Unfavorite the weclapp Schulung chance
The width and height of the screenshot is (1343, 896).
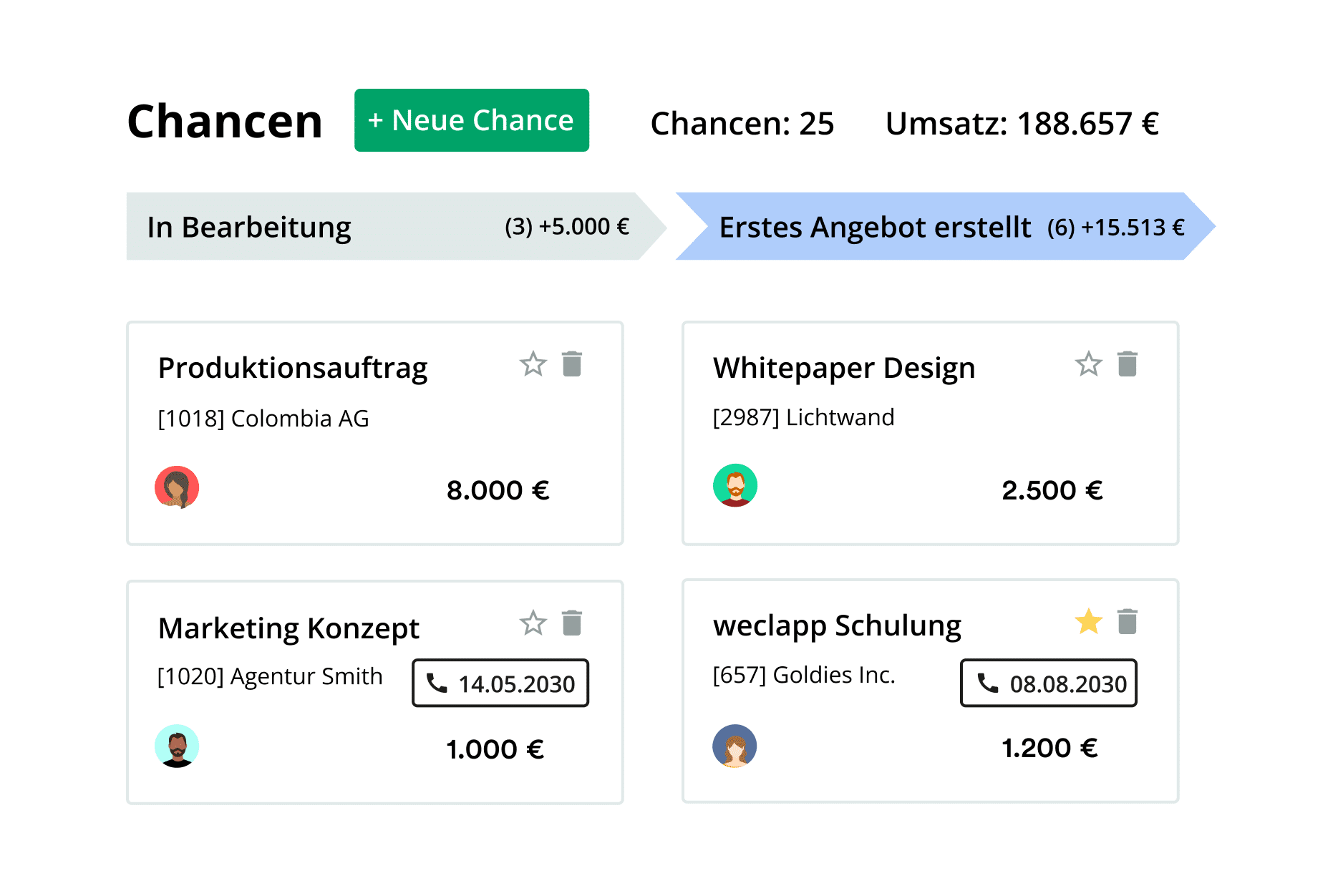click(x=1088, y=623)
